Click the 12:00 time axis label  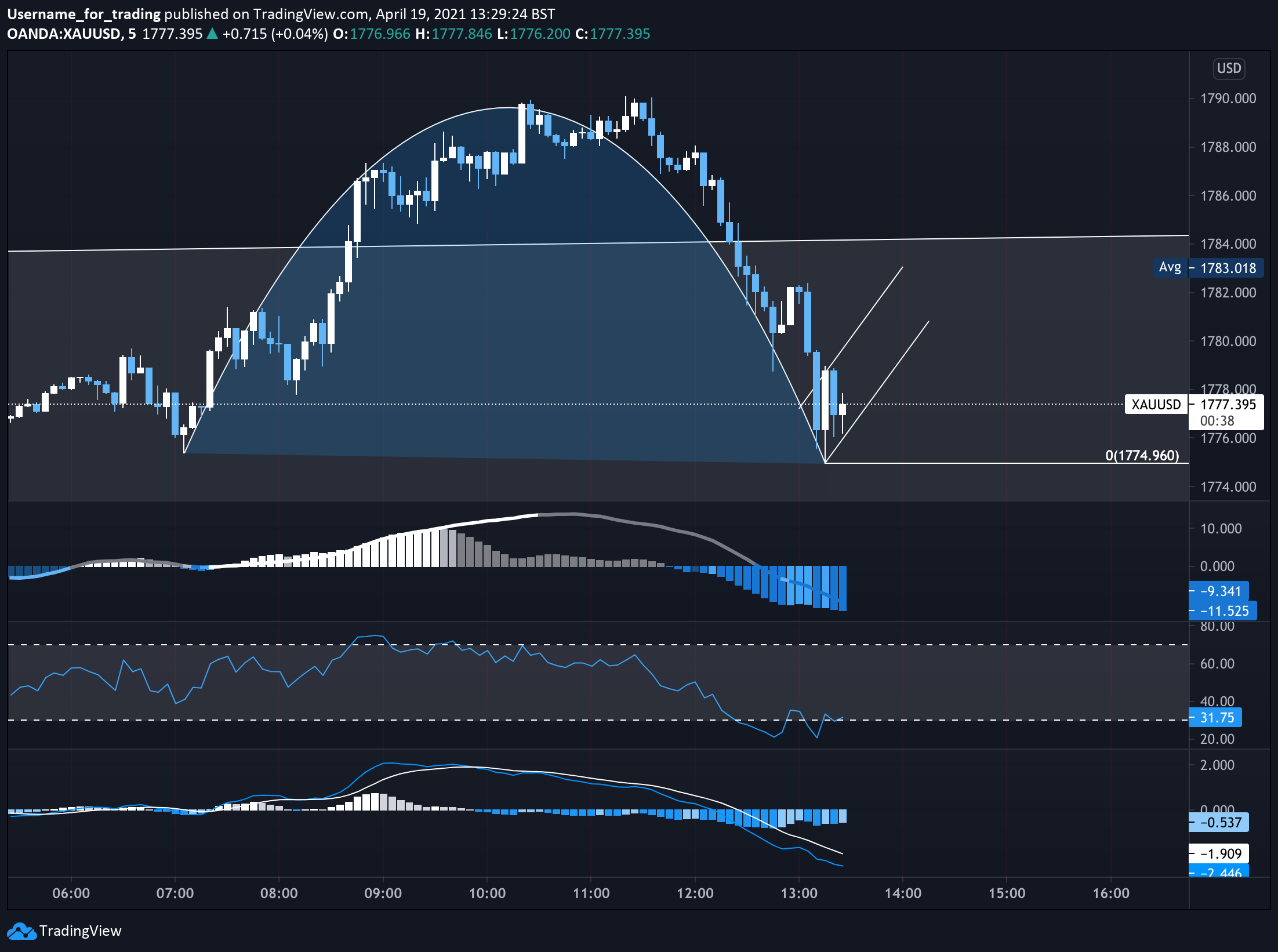coord(695,893)
